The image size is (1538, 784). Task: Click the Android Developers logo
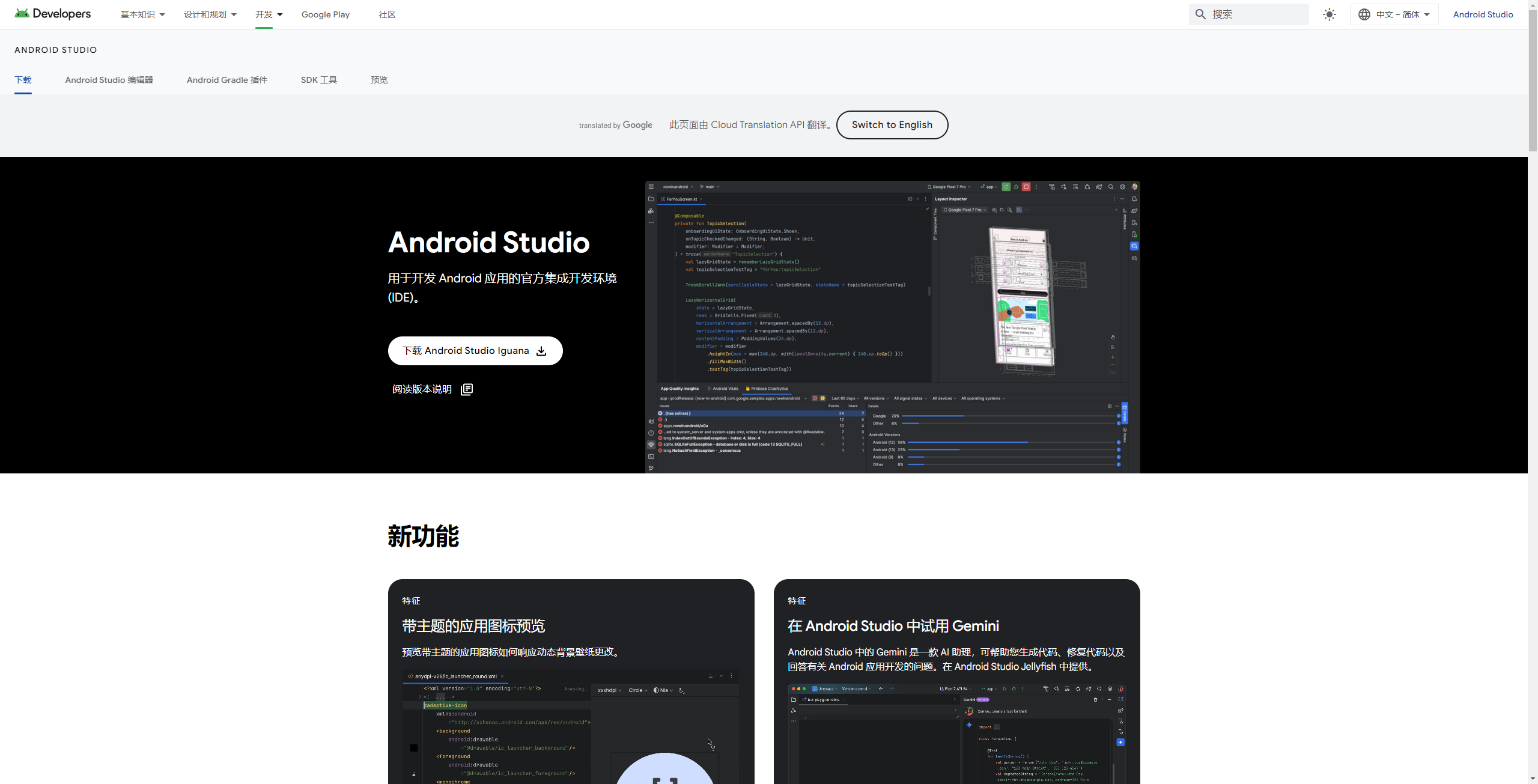click(x=53, y=14)
